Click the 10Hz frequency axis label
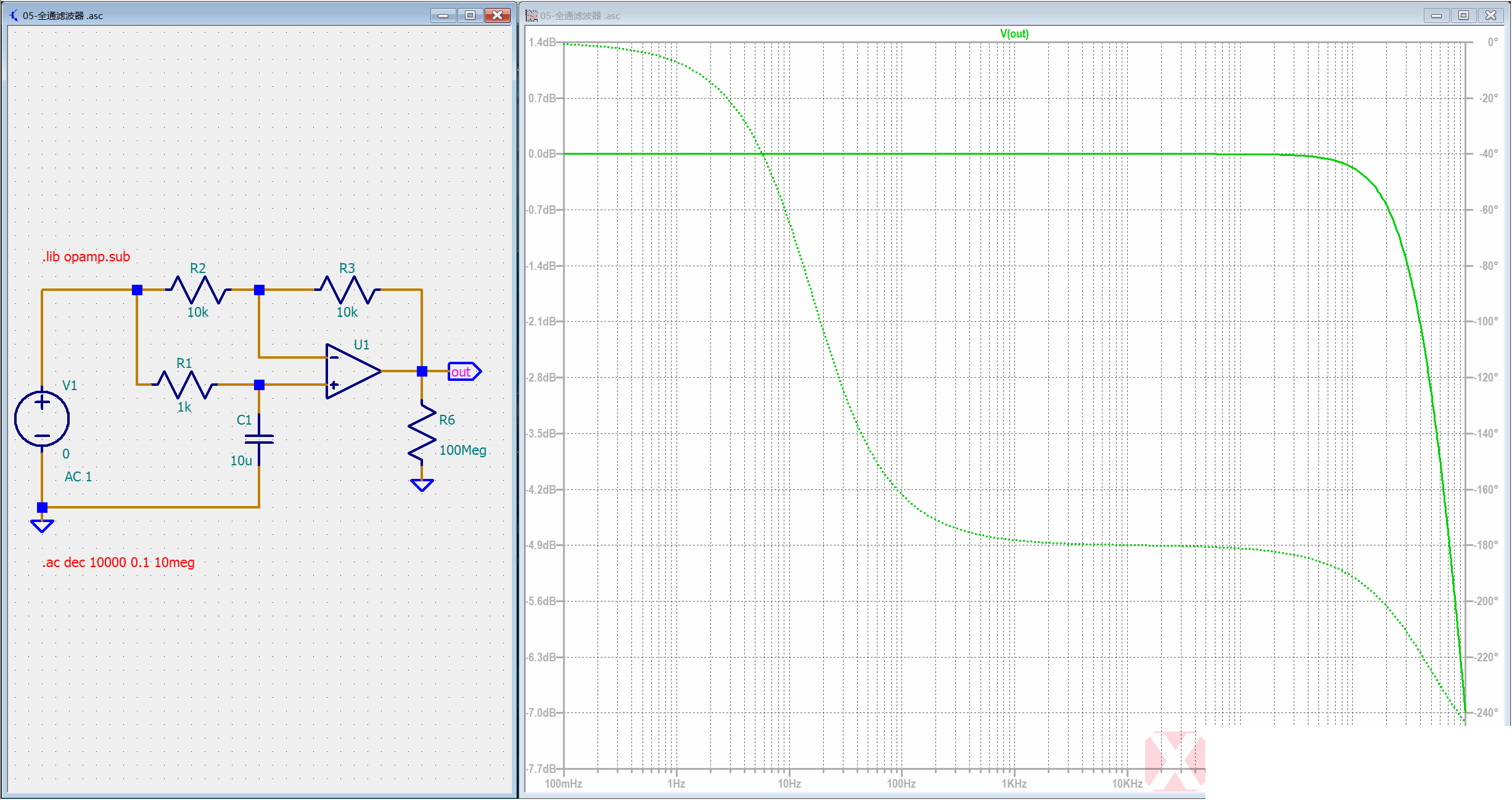1512x800 pixels. [789, 783]
